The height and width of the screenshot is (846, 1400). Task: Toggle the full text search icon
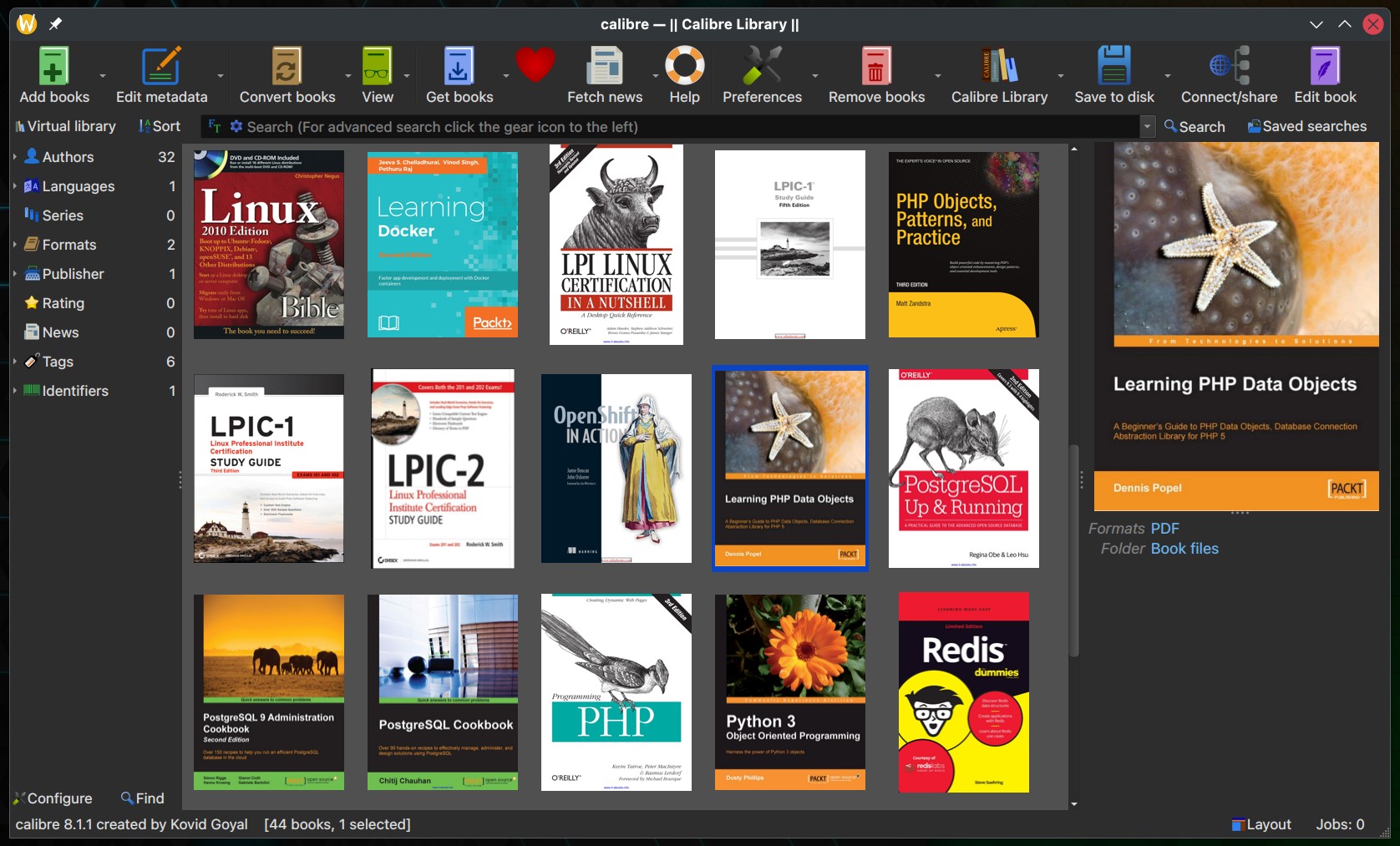(x=215, y=126)
